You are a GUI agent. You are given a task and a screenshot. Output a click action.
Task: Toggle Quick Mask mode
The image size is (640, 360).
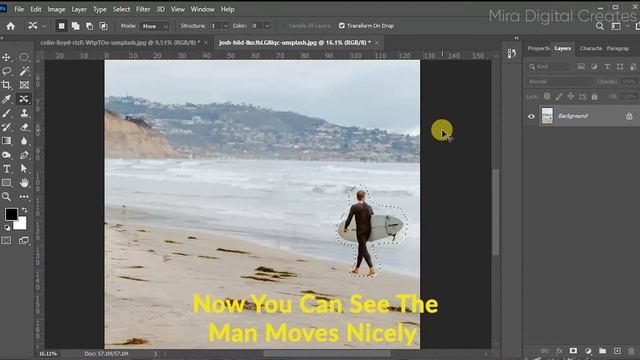click(x=7, y=240)
